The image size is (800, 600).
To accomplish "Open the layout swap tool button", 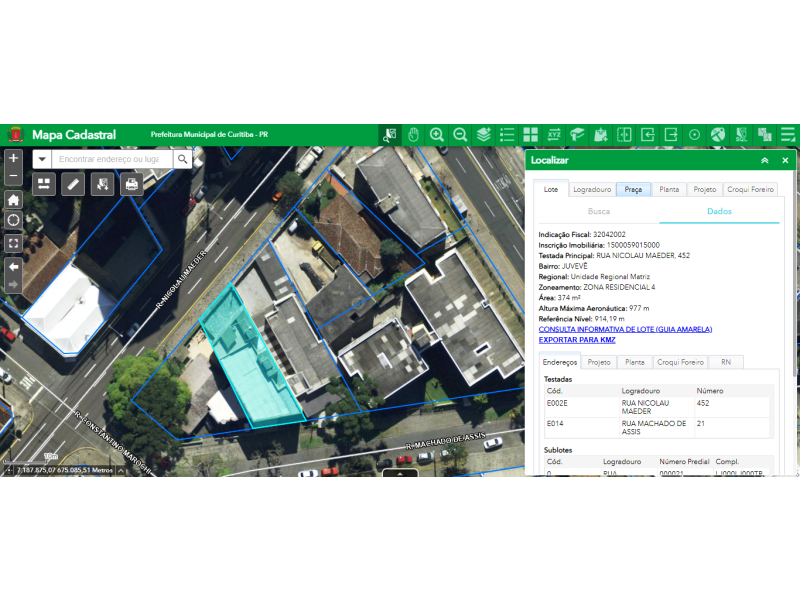I will (44, 184).
